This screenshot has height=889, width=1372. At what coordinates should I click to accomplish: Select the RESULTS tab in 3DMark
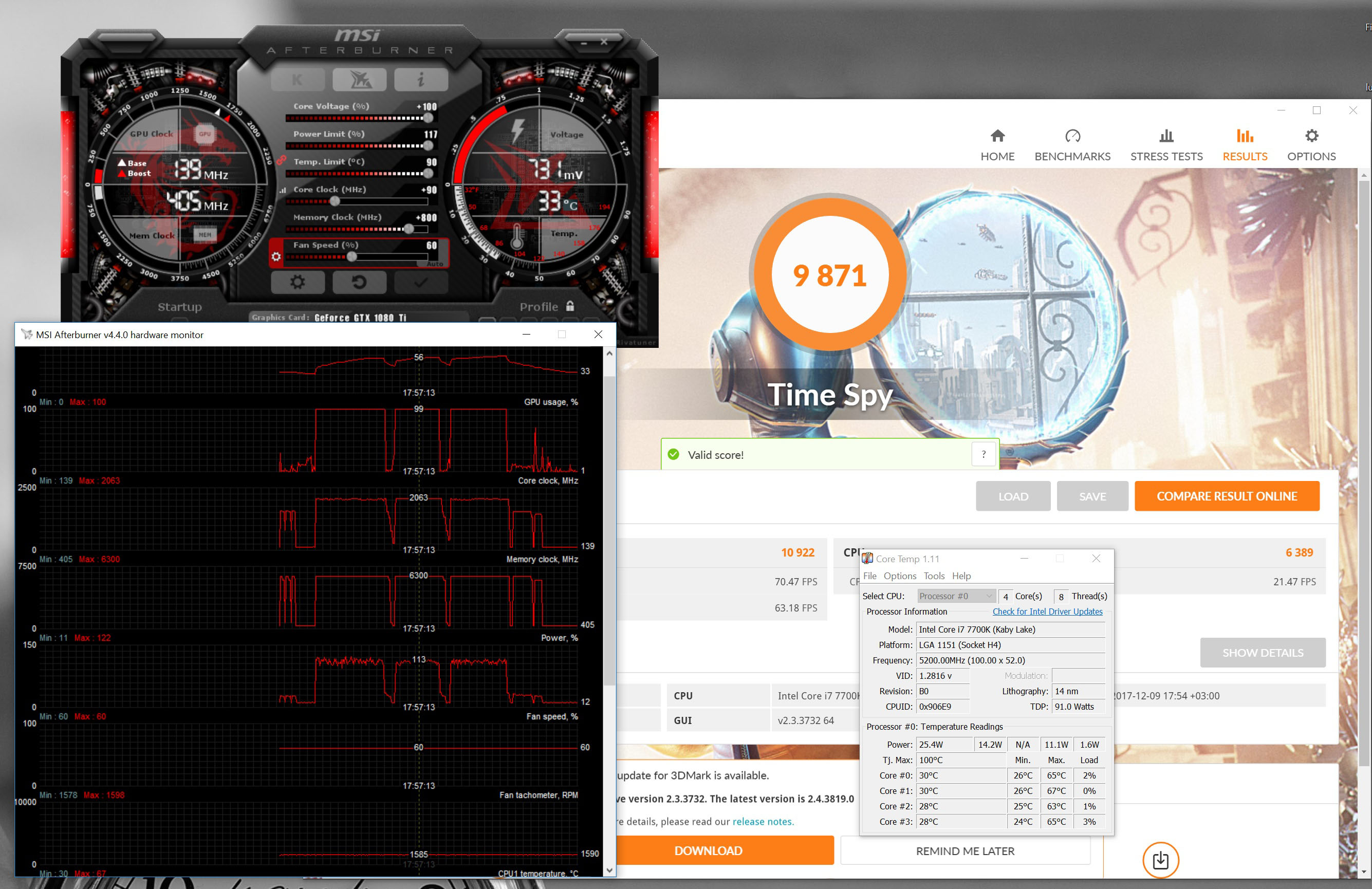[1245, 145]
